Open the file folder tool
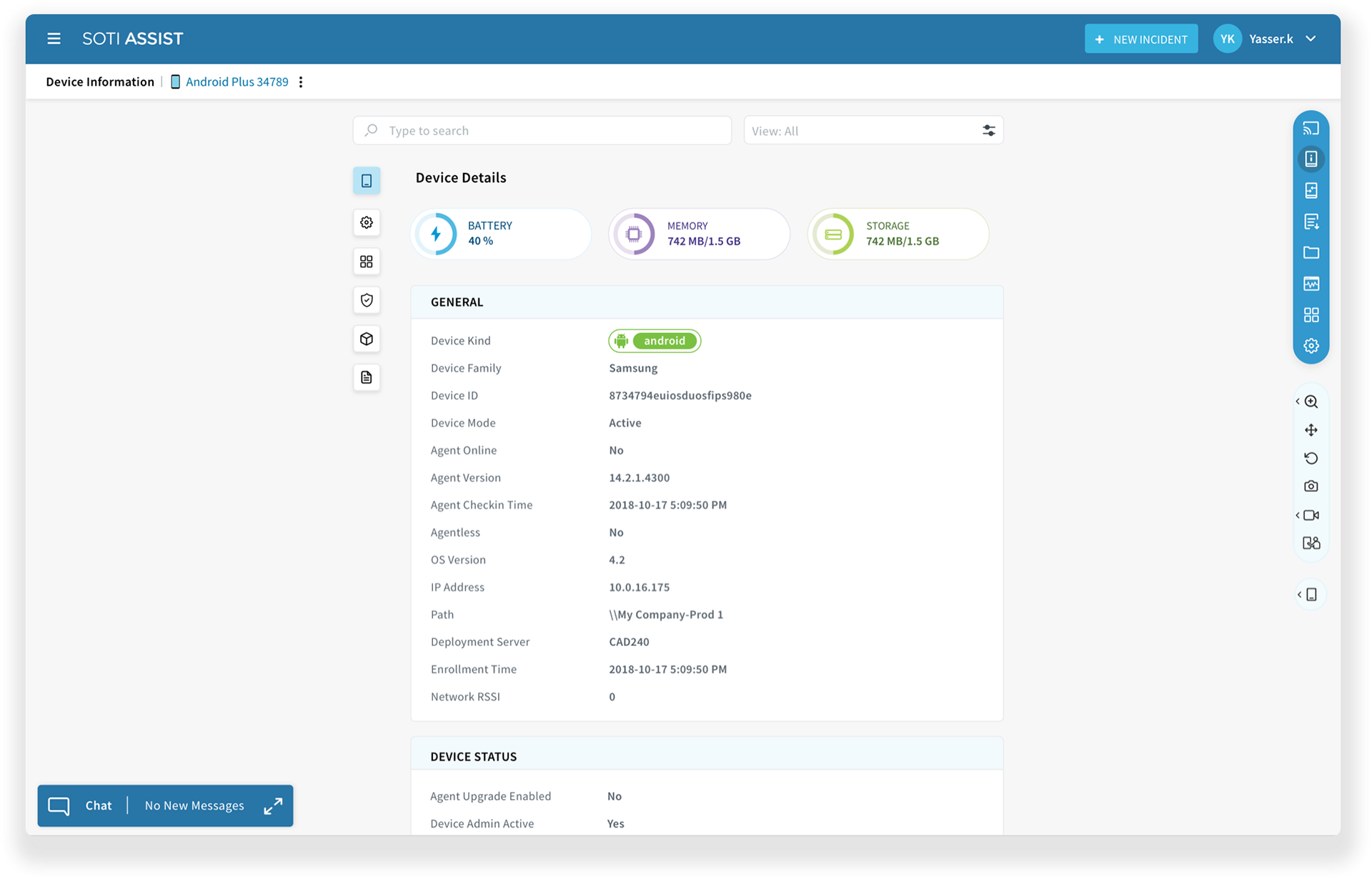The image size is (1372, 879). tap(1311, 252)
